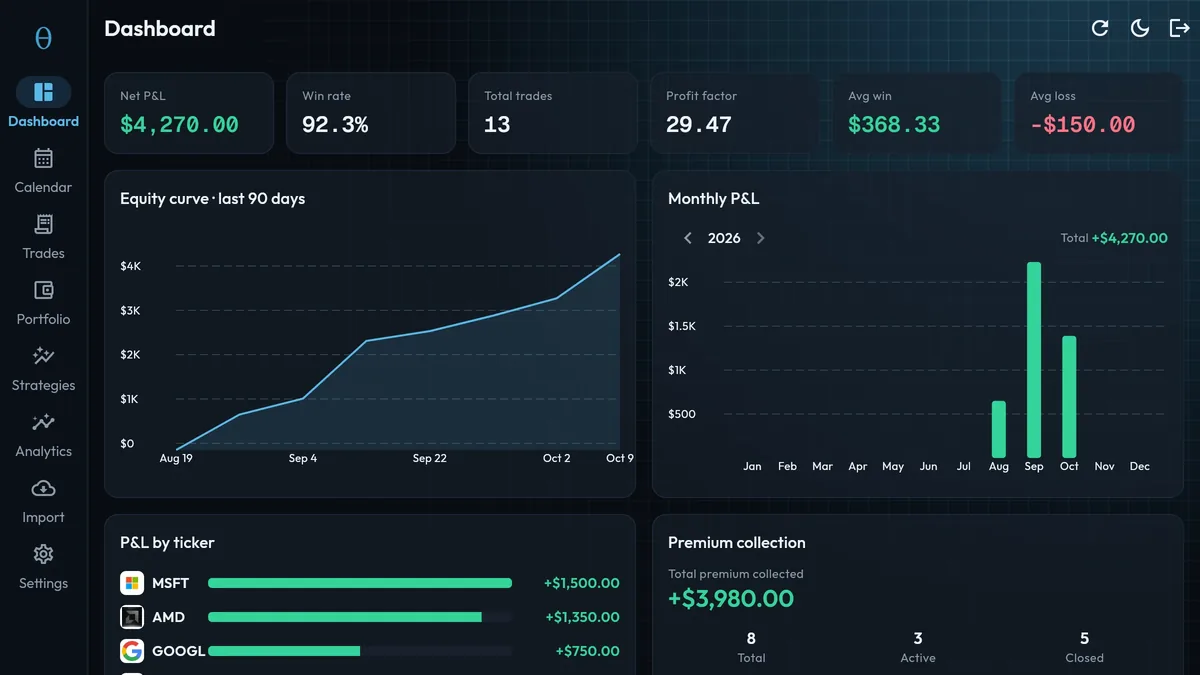Click the AMD profit bar
The image size is (1200, 675).
[x=345, y=617]
